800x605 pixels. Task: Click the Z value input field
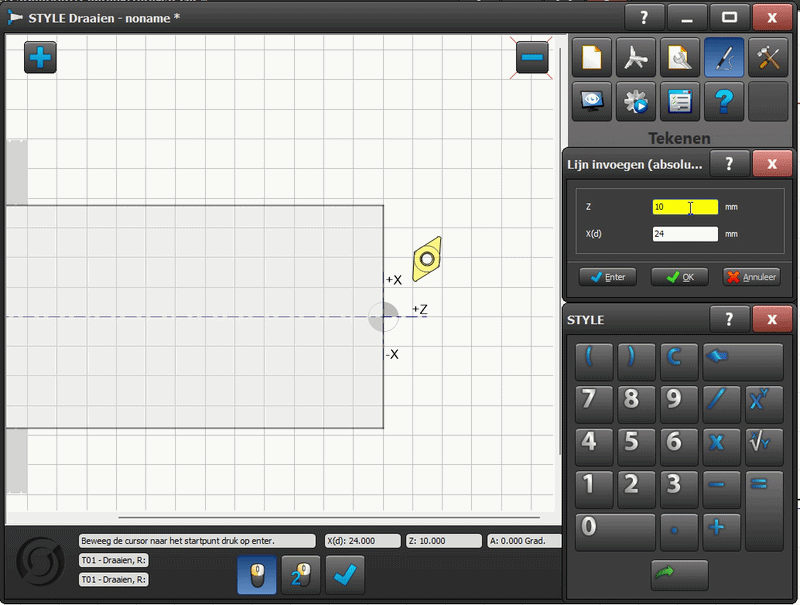point(685,207)
